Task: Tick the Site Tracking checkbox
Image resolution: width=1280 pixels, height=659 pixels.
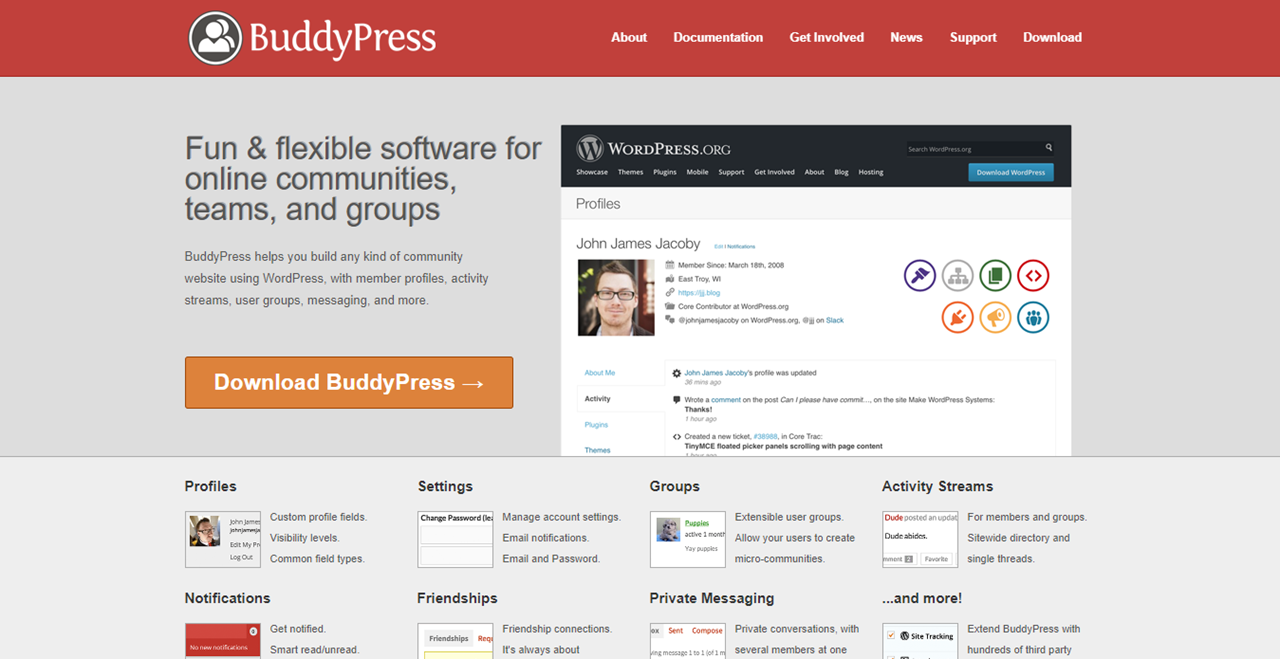Action: [x=892, y=636]
